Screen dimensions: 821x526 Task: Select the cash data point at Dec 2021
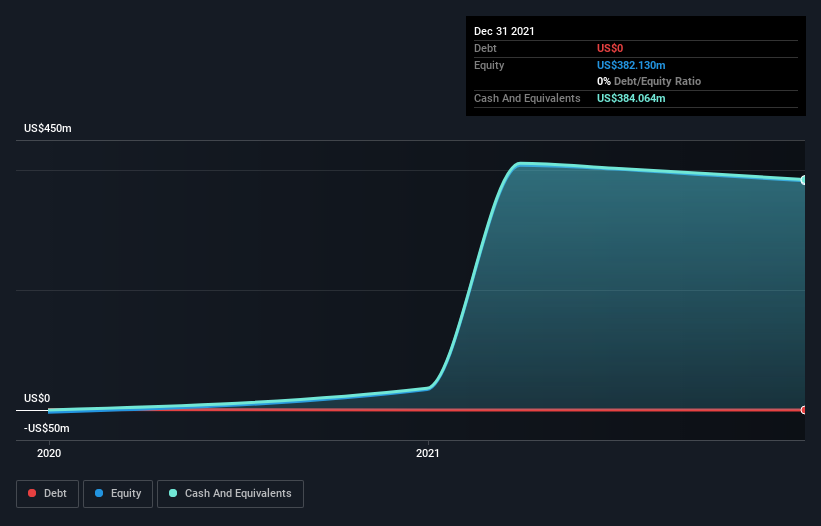pyautogui.click(x=804, y=180)
